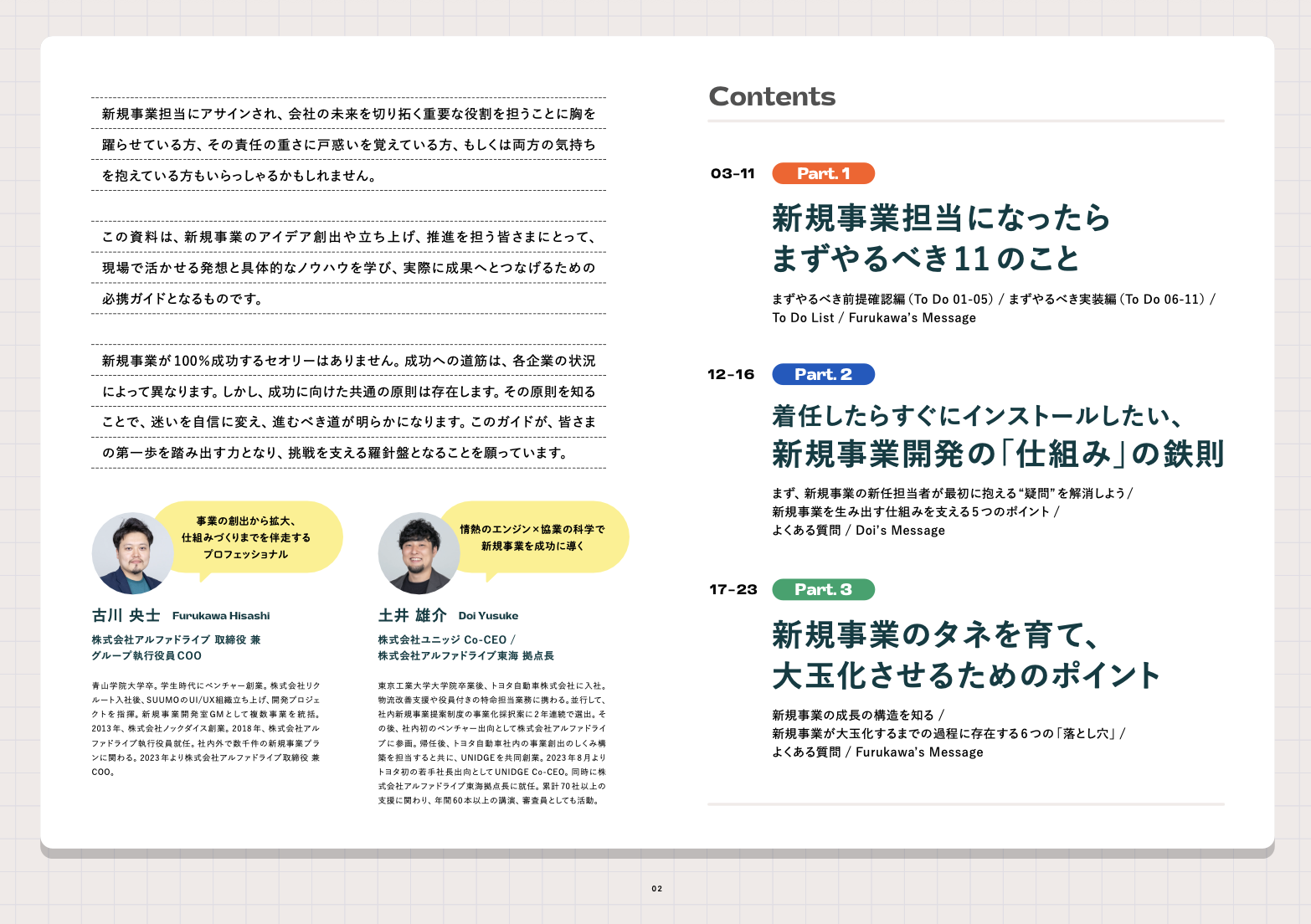Image resolution: width=1311 pixels, height=924 pixels.
Task: Click the line "よくある質問 / Doi's Message"
Action: point(858,531)
